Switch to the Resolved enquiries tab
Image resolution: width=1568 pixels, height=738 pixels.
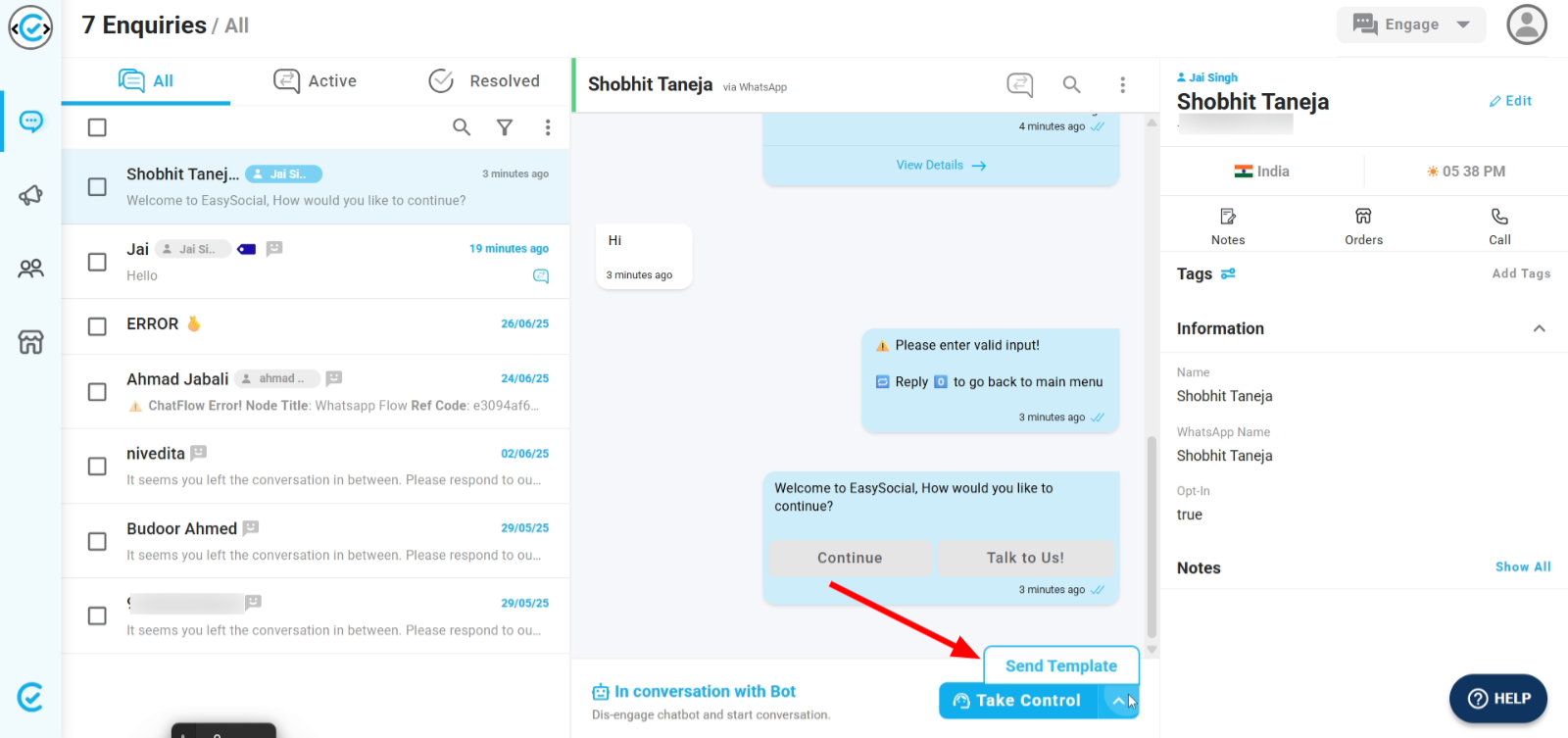click(485, 81)
